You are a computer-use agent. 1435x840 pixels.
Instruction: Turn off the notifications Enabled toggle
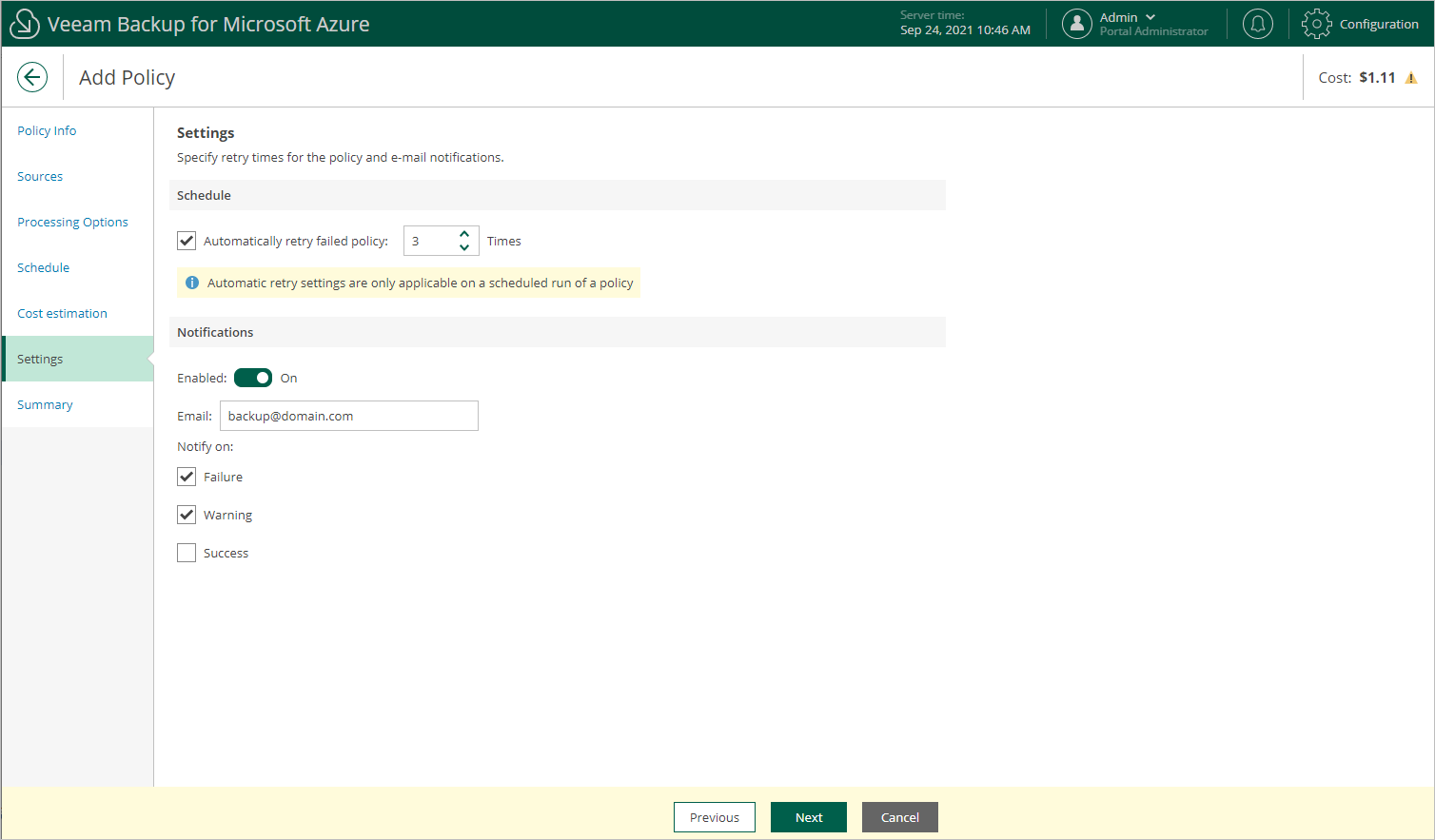253,378
